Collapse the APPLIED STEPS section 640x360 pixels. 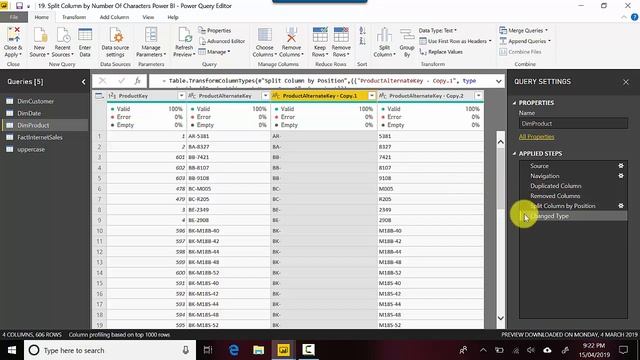[x=514, y=154]
